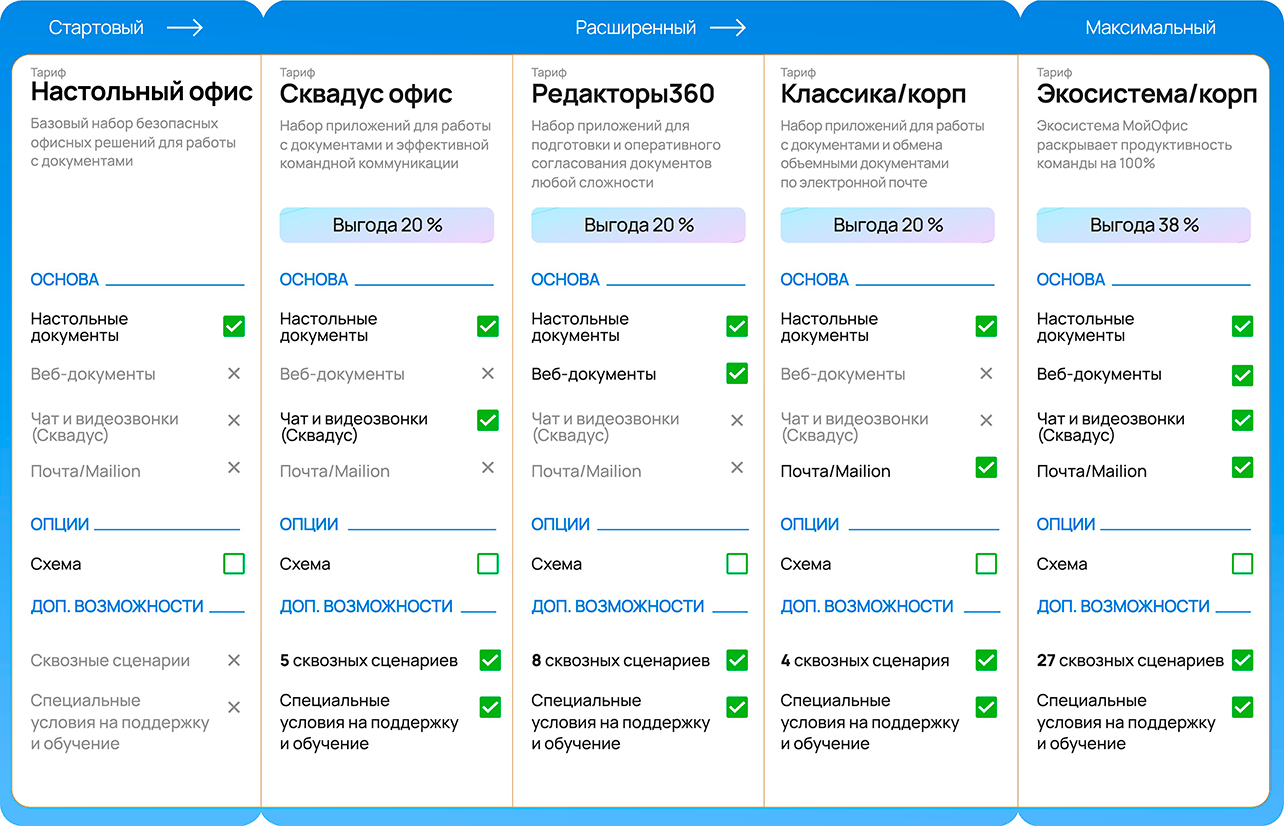Click Выгода 20 % badge under Редакторы360

pos(638,225)
